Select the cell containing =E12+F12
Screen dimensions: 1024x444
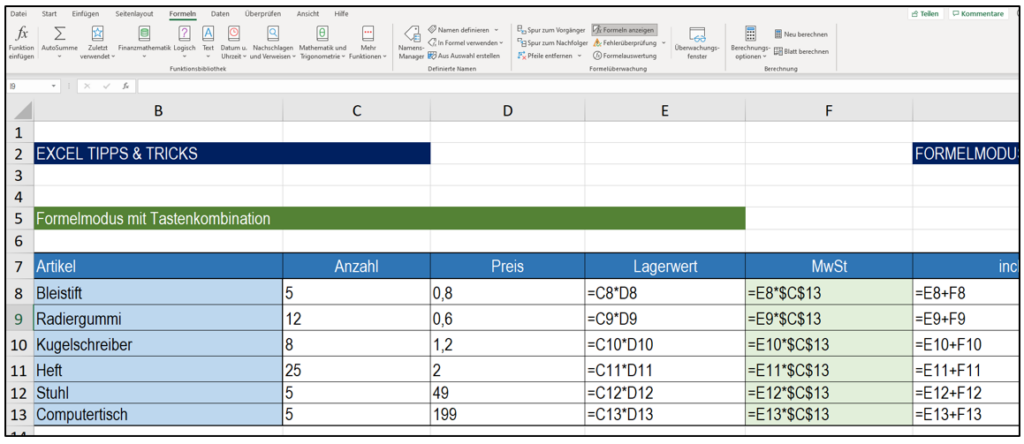(965, 392)
